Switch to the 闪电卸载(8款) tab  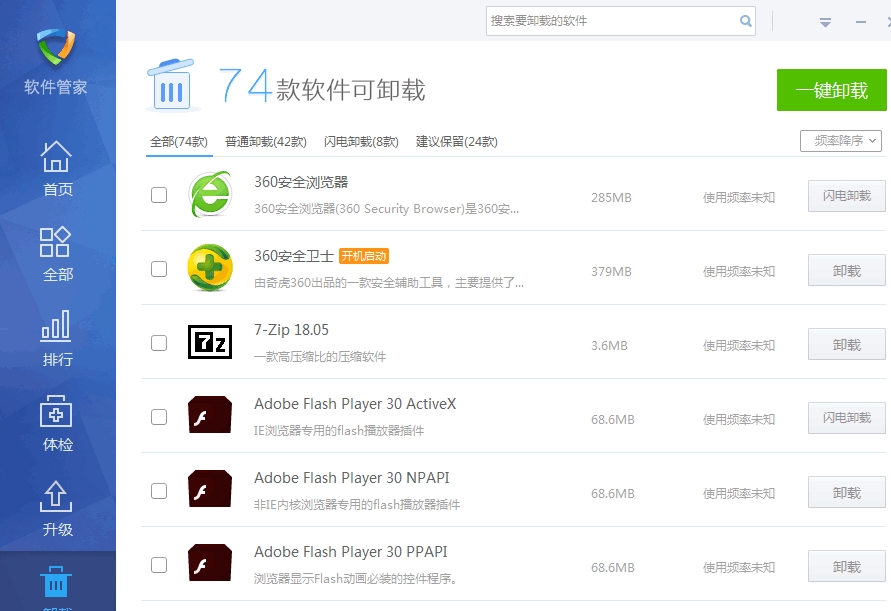pyautogui.click(x=361, y=142)
